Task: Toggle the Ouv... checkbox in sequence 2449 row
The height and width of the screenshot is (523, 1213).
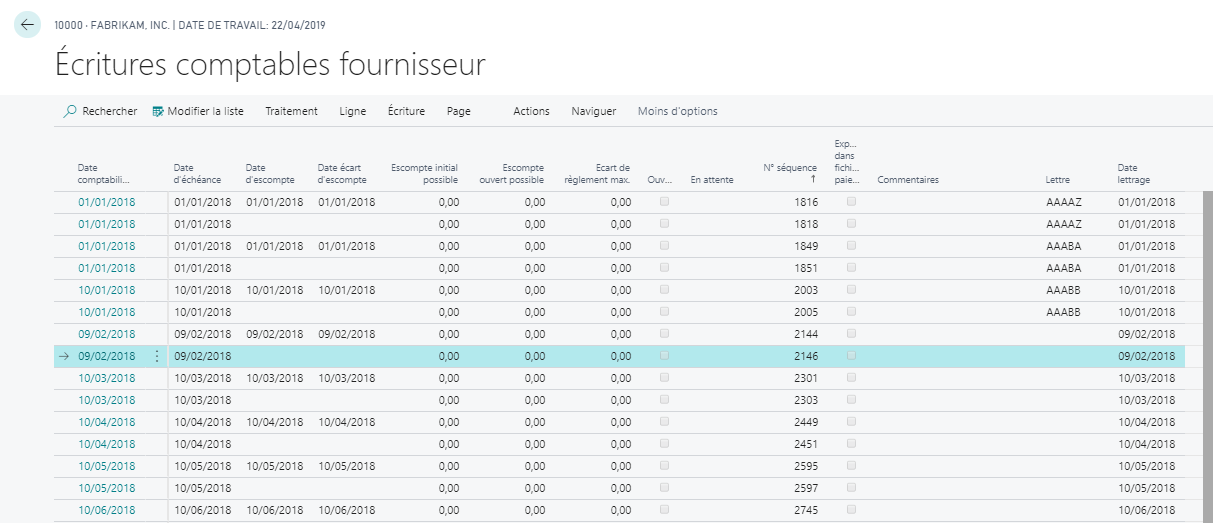Action: click(x=665, y=422)
